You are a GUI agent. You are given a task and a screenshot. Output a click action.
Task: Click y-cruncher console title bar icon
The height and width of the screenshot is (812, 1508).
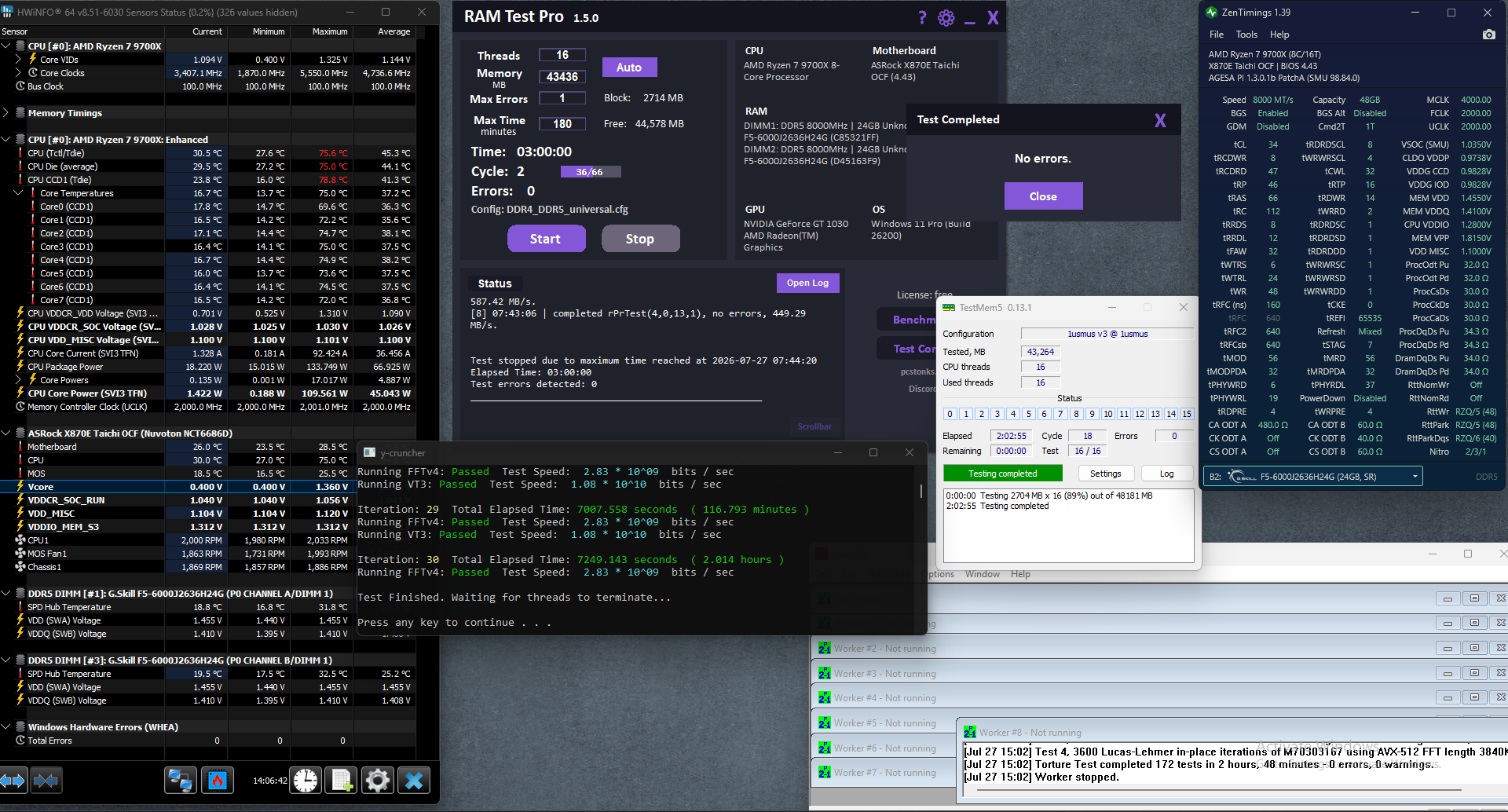pos(369,453)
